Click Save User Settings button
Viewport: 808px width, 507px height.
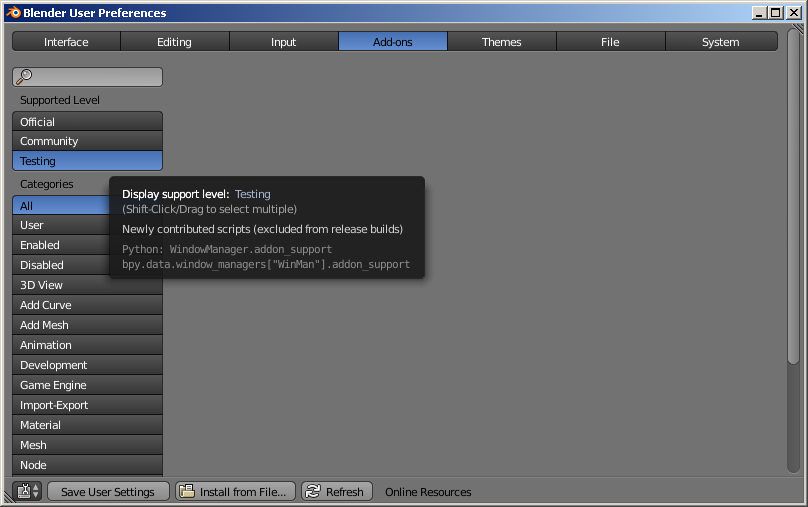click(x=108, y=492)
